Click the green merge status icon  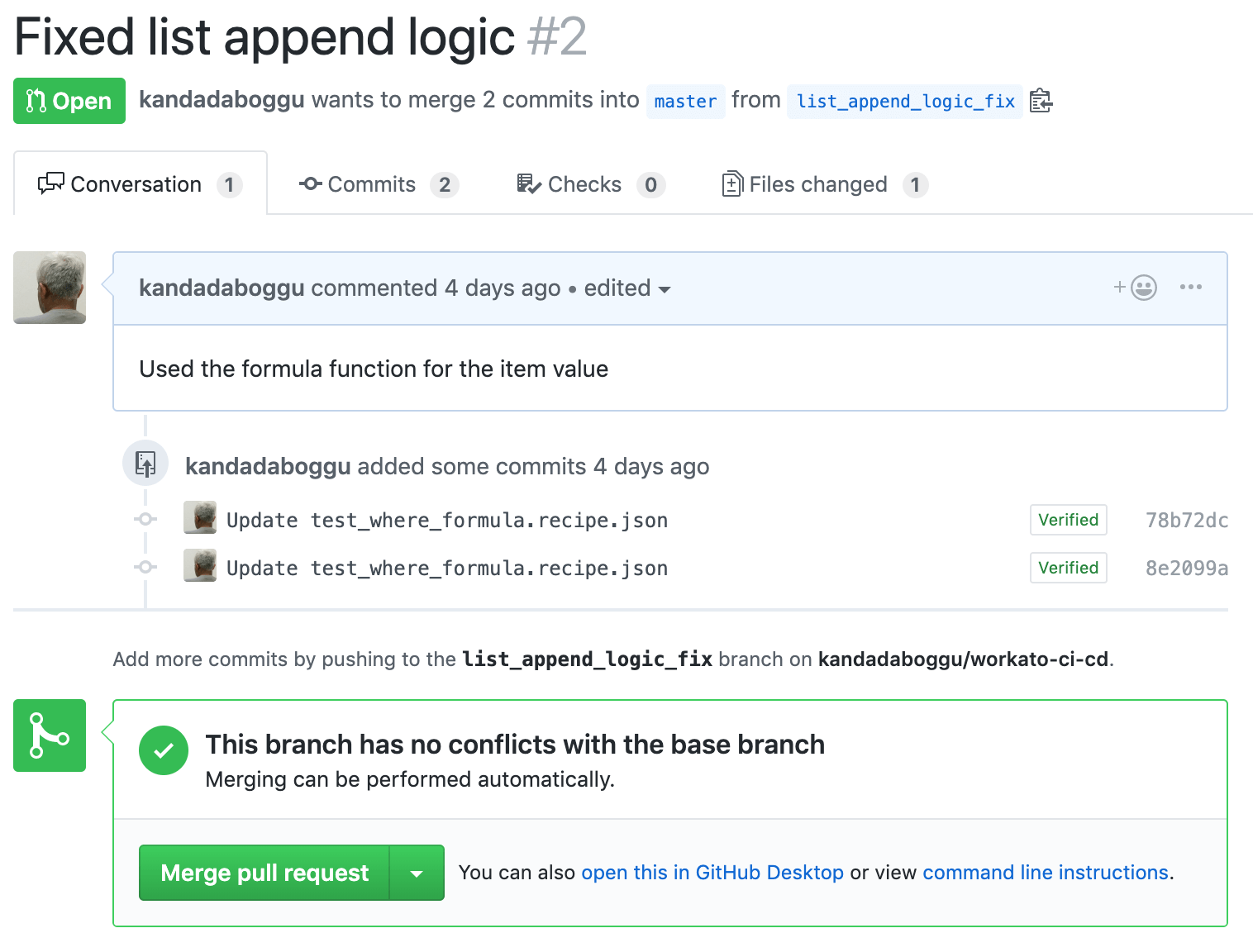point(50,735)
